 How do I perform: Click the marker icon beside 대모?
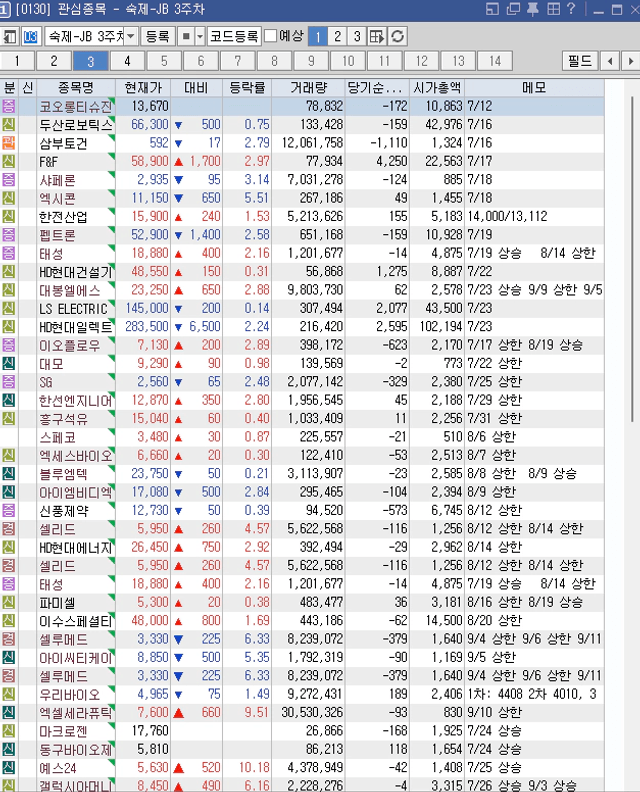[x=9, y=363]
